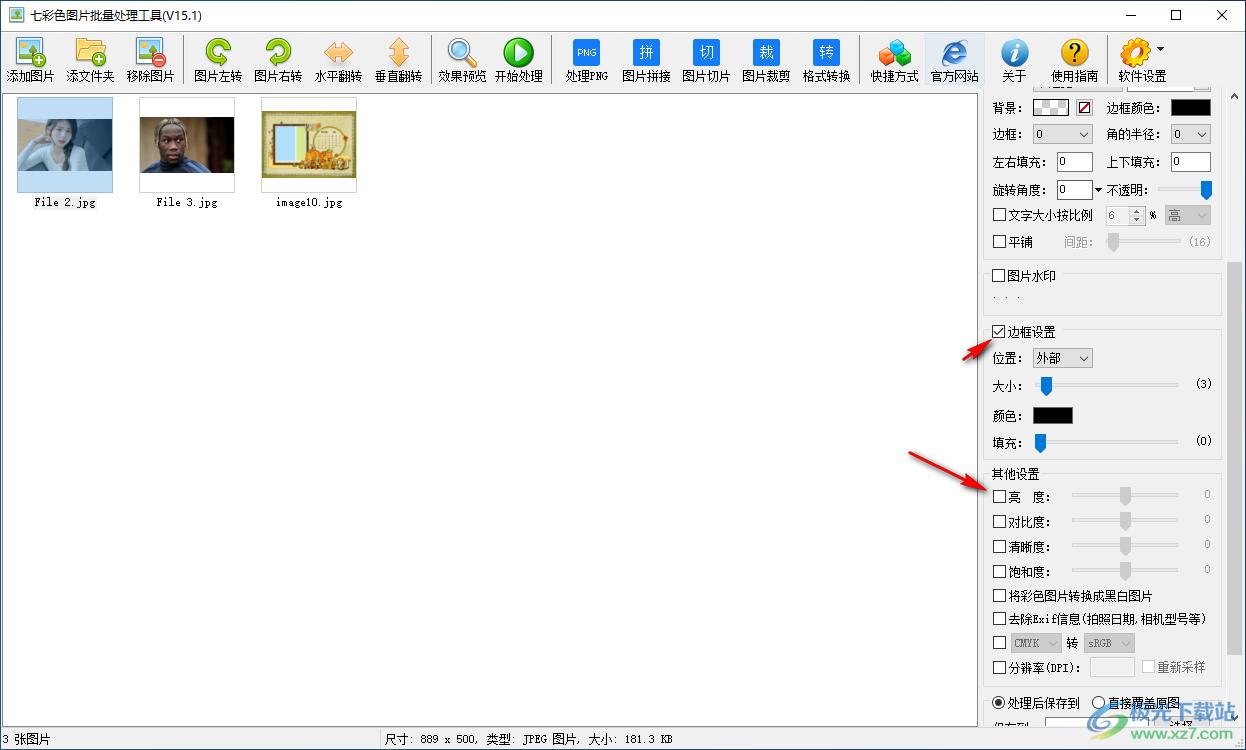Rotate image left with 图片左转
Image resolution: width=1246 pixels, height=750 pixels.
(218, 59)
